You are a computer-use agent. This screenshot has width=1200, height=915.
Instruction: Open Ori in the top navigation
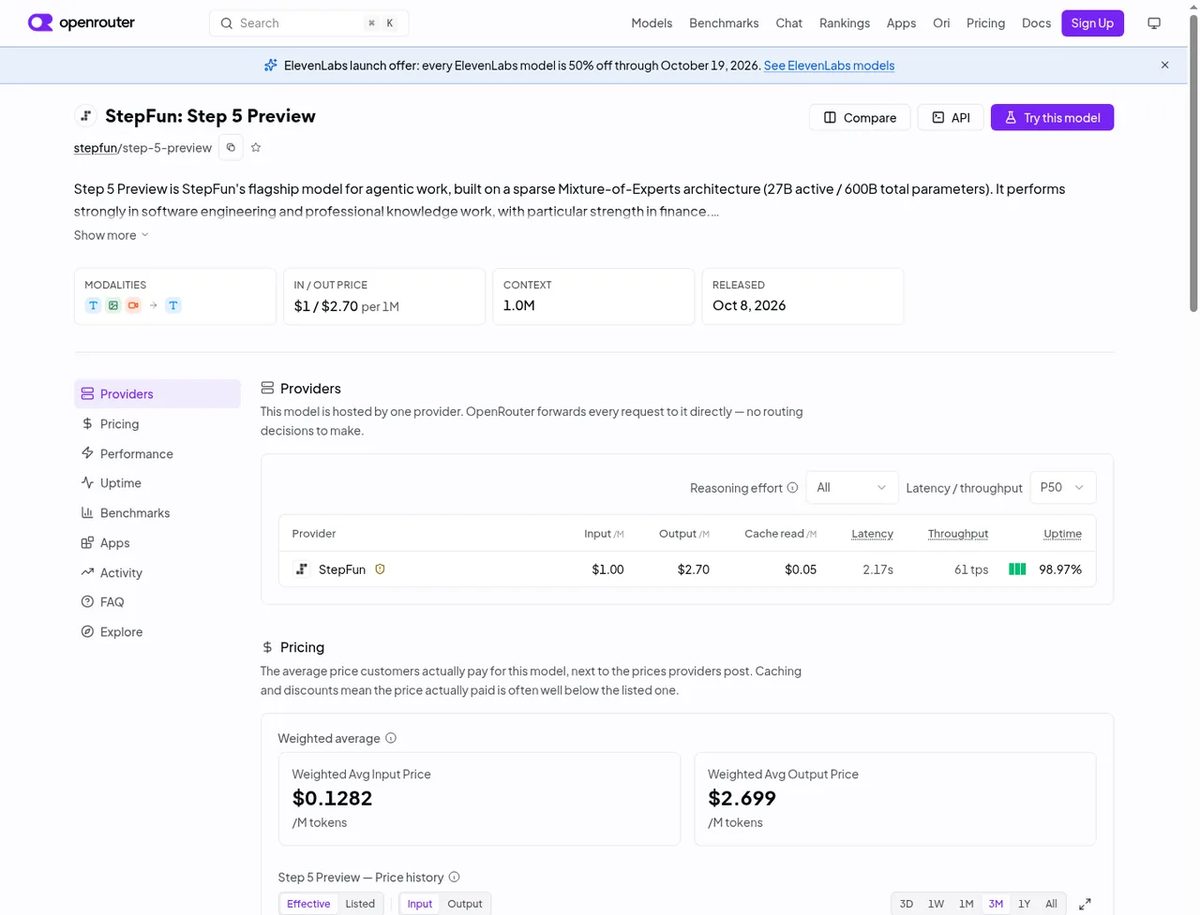click(x=941, y=23)
